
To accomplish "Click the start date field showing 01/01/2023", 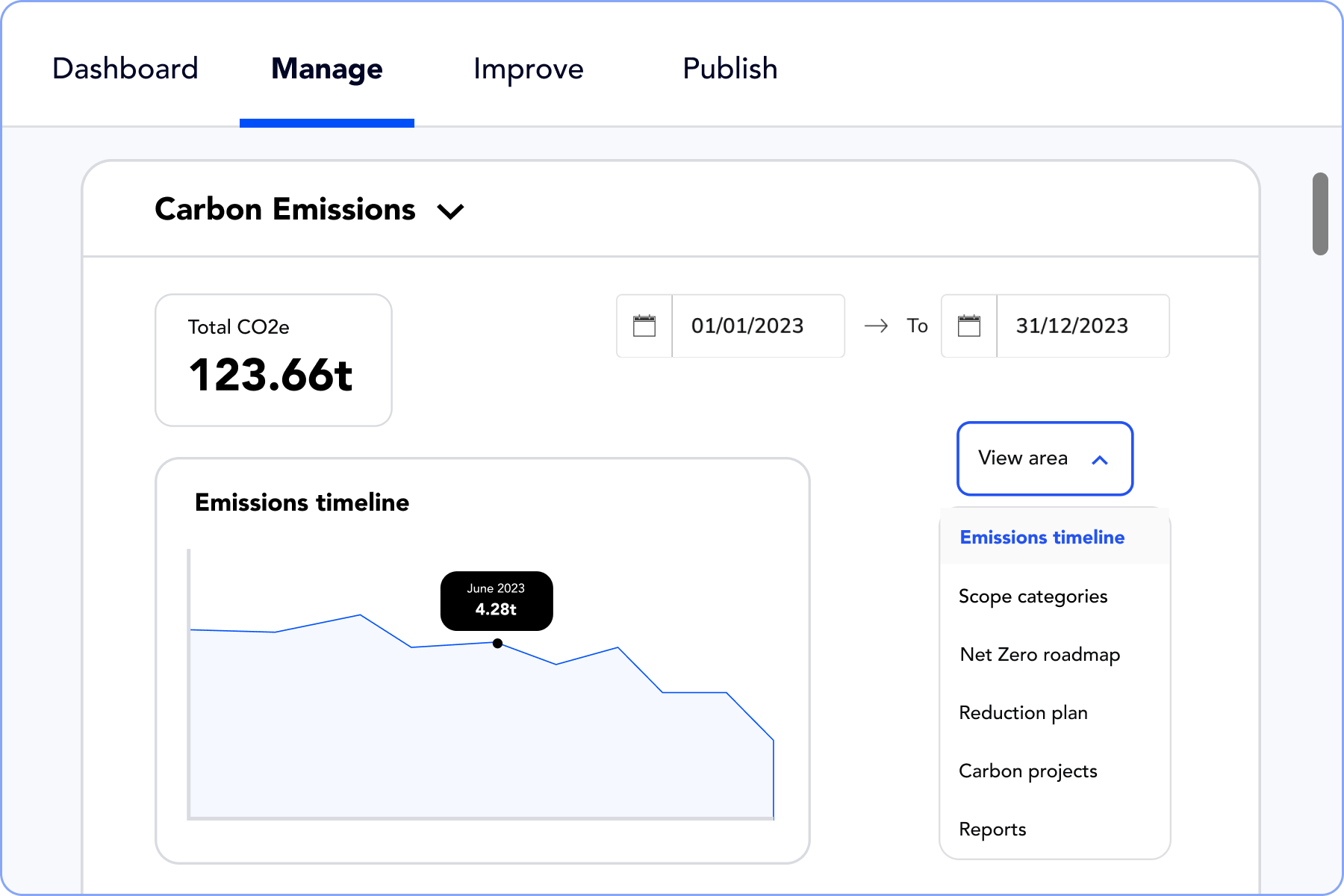I will point(747,326).
